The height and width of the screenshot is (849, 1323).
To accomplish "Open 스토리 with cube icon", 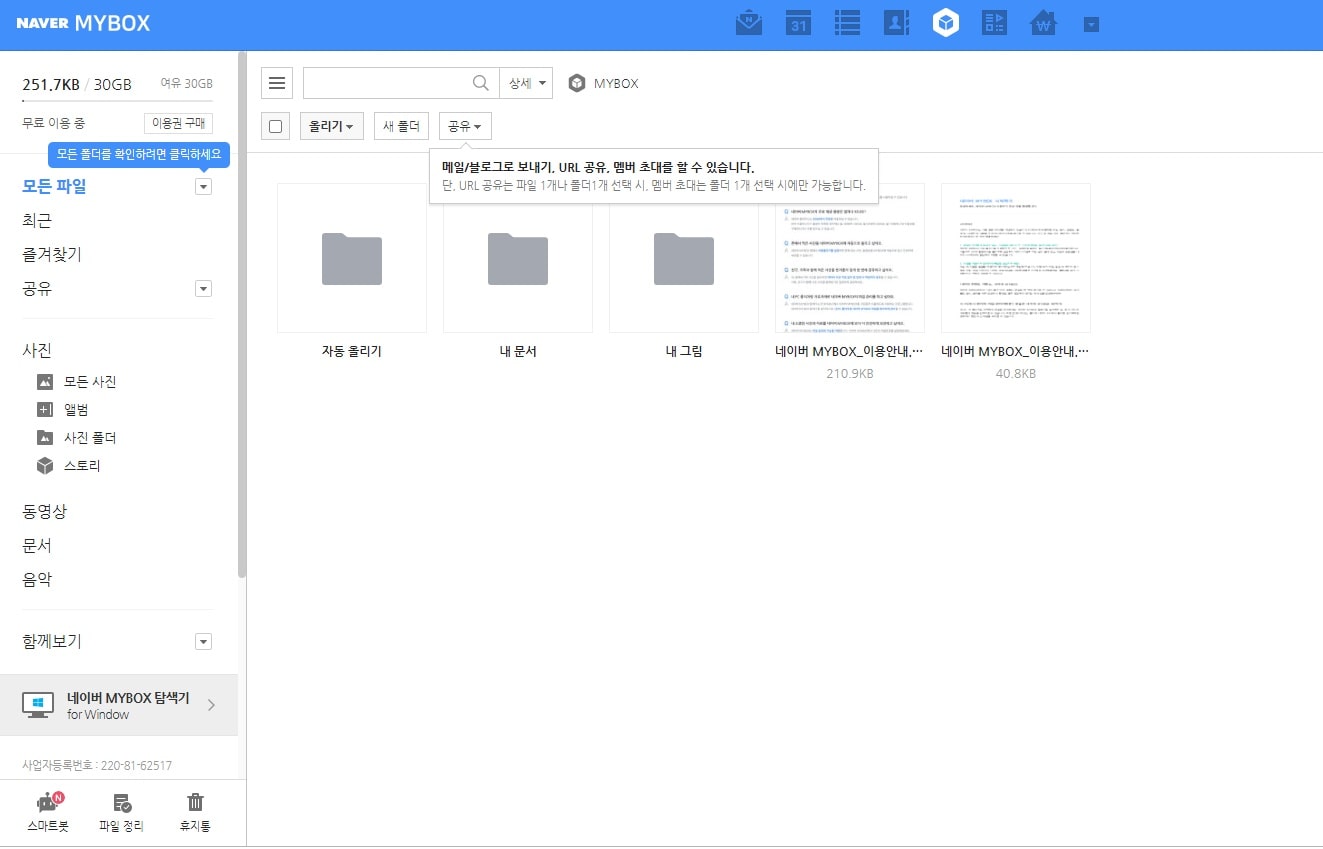I will point(68,465).
